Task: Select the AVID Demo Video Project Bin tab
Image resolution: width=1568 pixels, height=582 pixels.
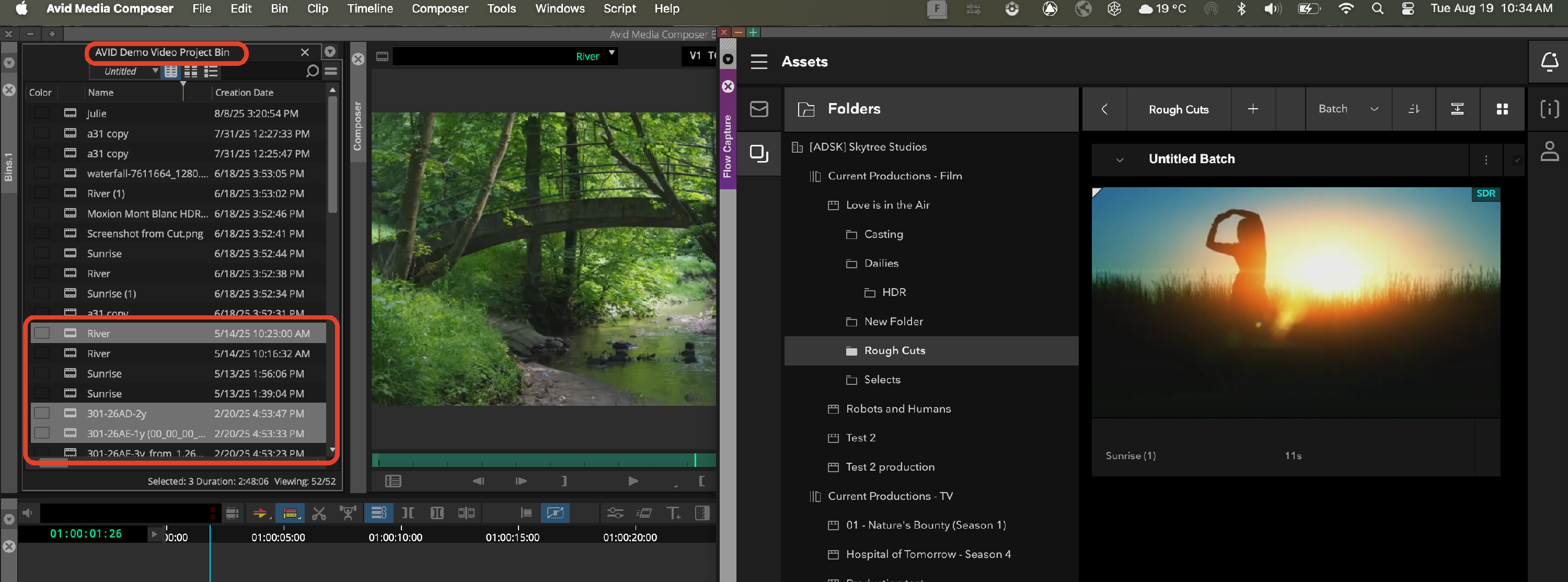Action: tap(163, 52)
